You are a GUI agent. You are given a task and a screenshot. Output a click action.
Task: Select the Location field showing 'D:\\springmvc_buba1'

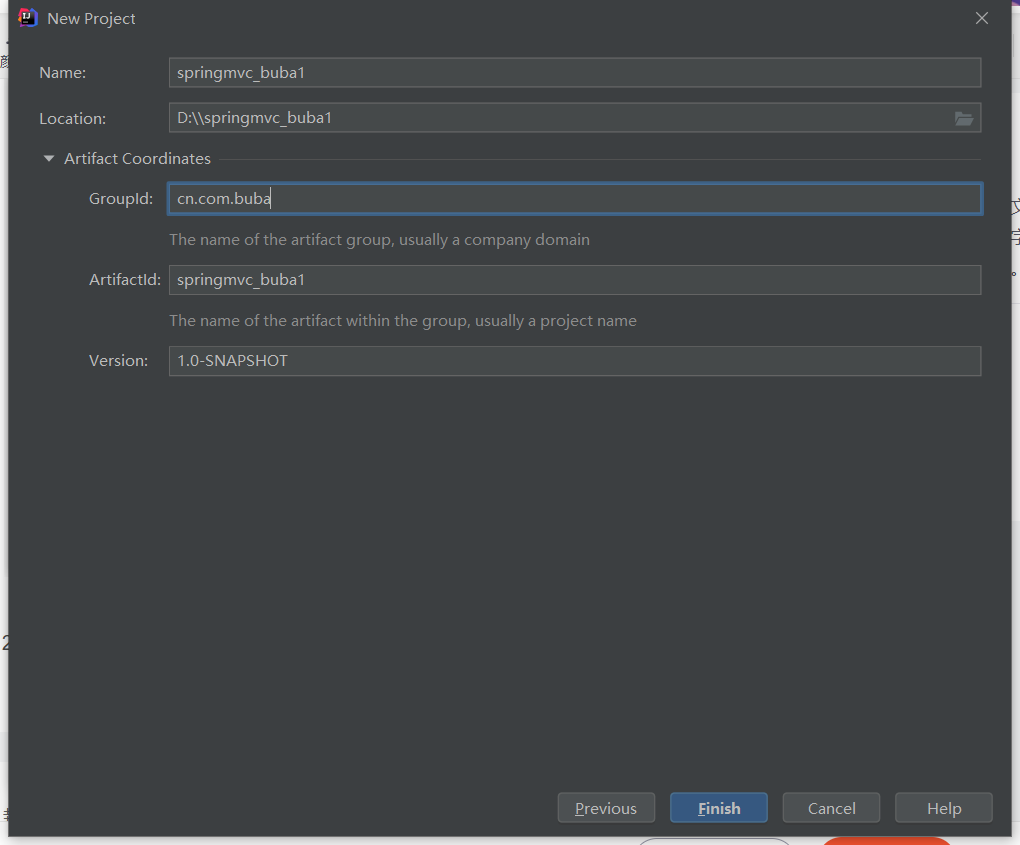(x=560, y=117)
